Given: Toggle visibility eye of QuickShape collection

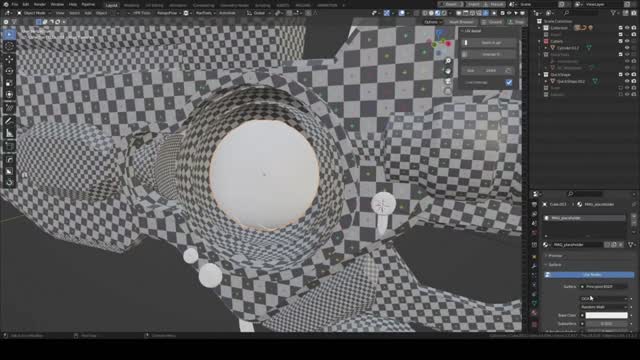Looking at the screenshot, I should coord(627,75).
